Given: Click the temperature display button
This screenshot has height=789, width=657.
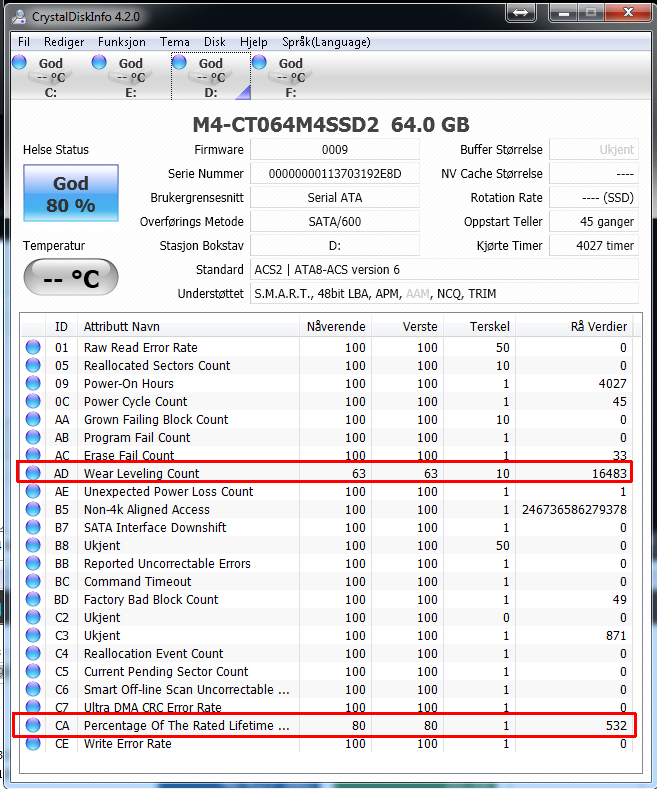Looking at the screenshot, I should pos(71,278).
